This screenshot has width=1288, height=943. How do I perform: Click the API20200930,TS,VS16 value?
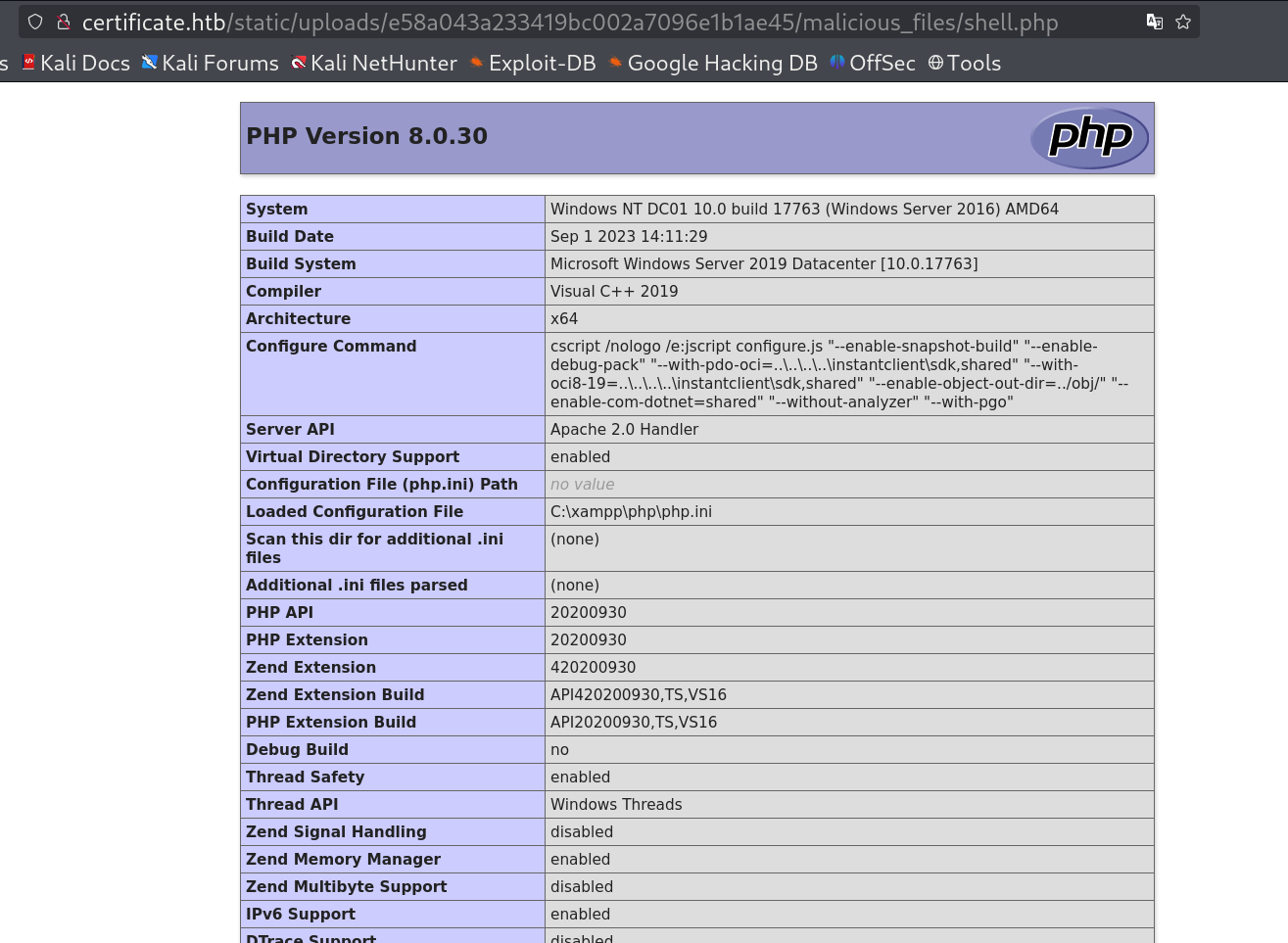pyautogui.click(x=634, y=722)
